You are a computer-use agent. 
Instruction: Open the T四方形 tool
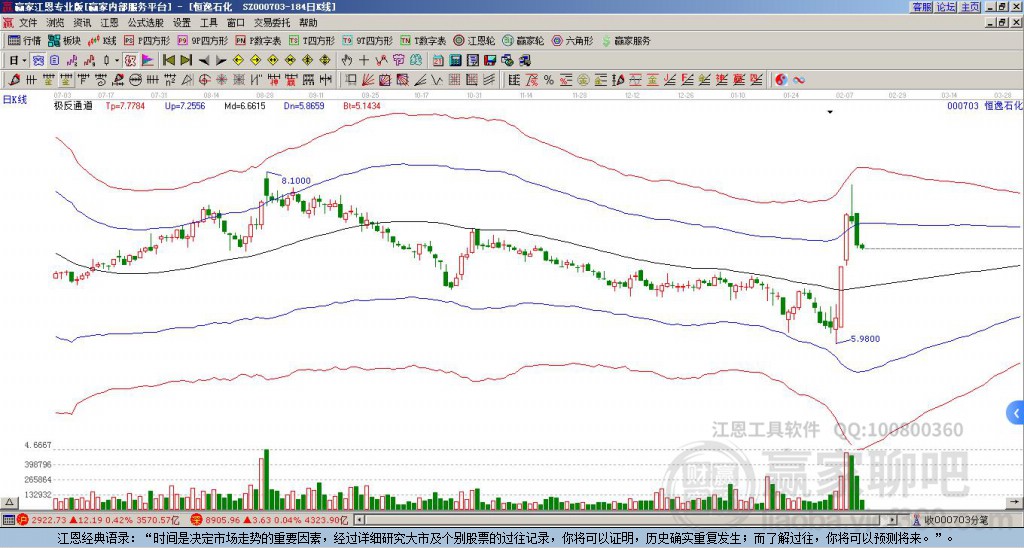tap(312, 40)
